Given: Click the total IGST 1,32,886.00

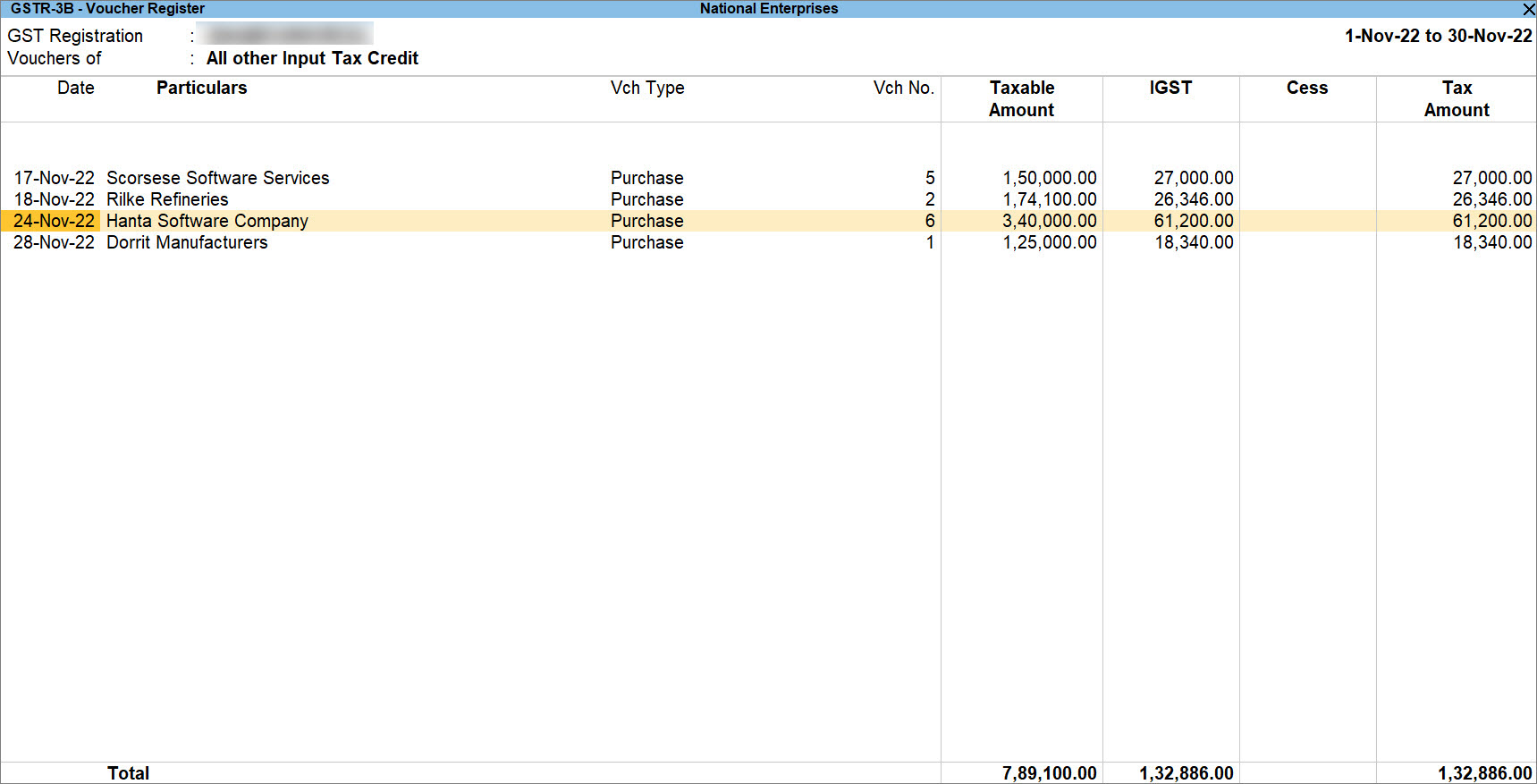Looking at the screenshot, I should coord(1187,773).
